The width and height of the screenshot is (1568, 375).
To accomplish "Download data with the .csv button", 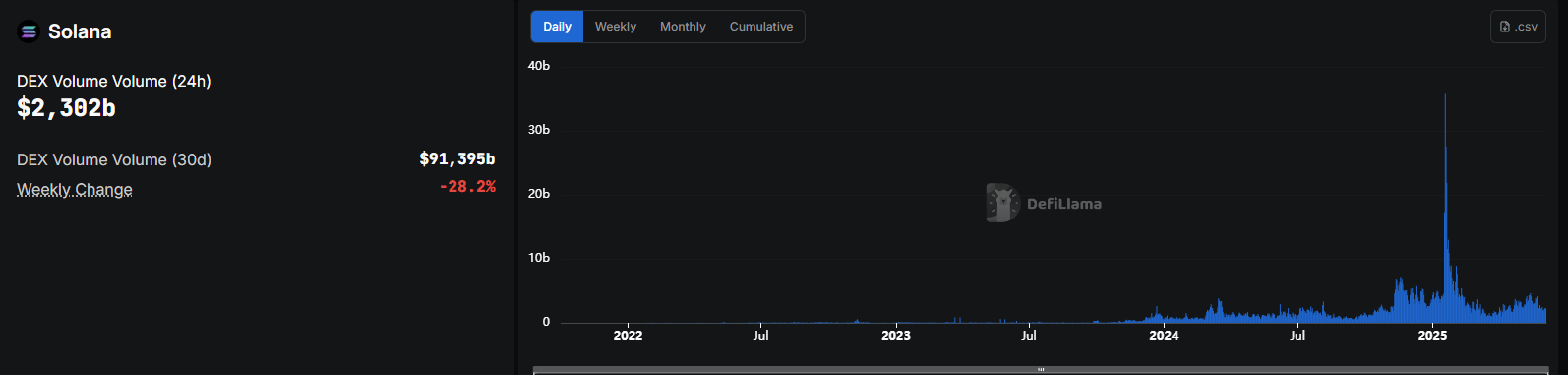I will click(x=1518, y=27).
